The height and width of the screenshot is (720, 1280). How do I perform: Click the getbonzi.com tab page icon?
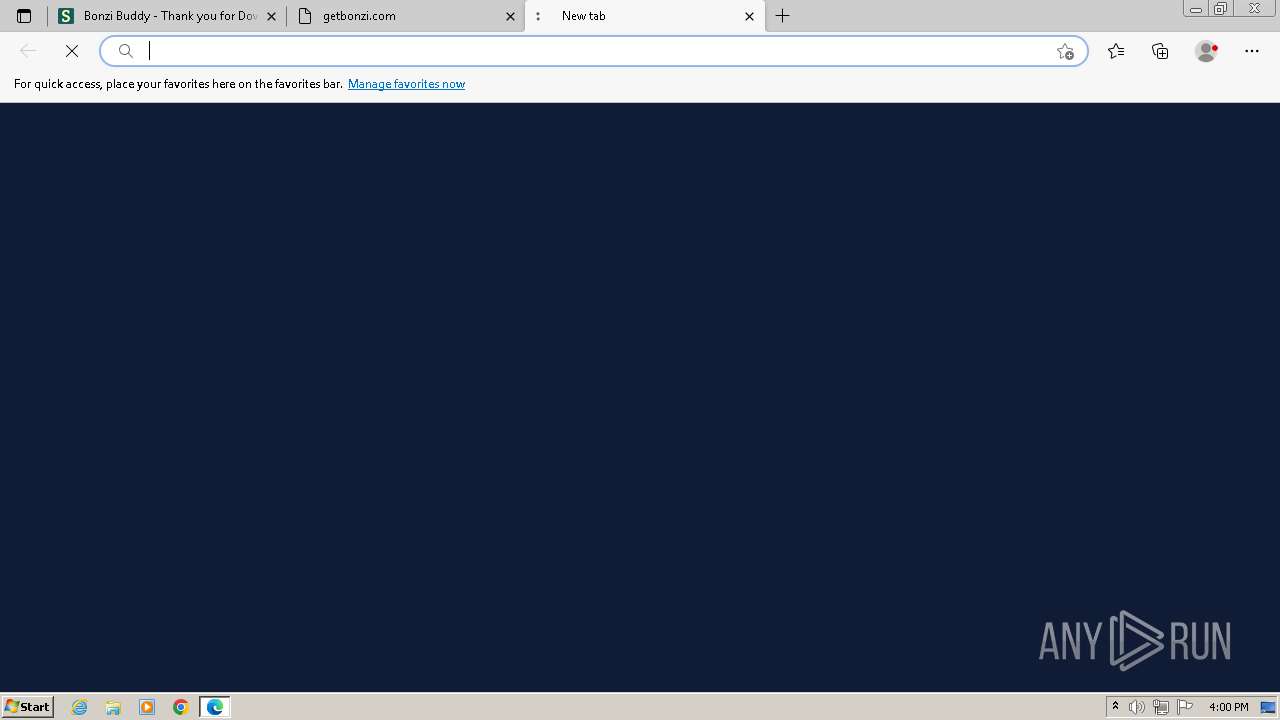point(305,16)
